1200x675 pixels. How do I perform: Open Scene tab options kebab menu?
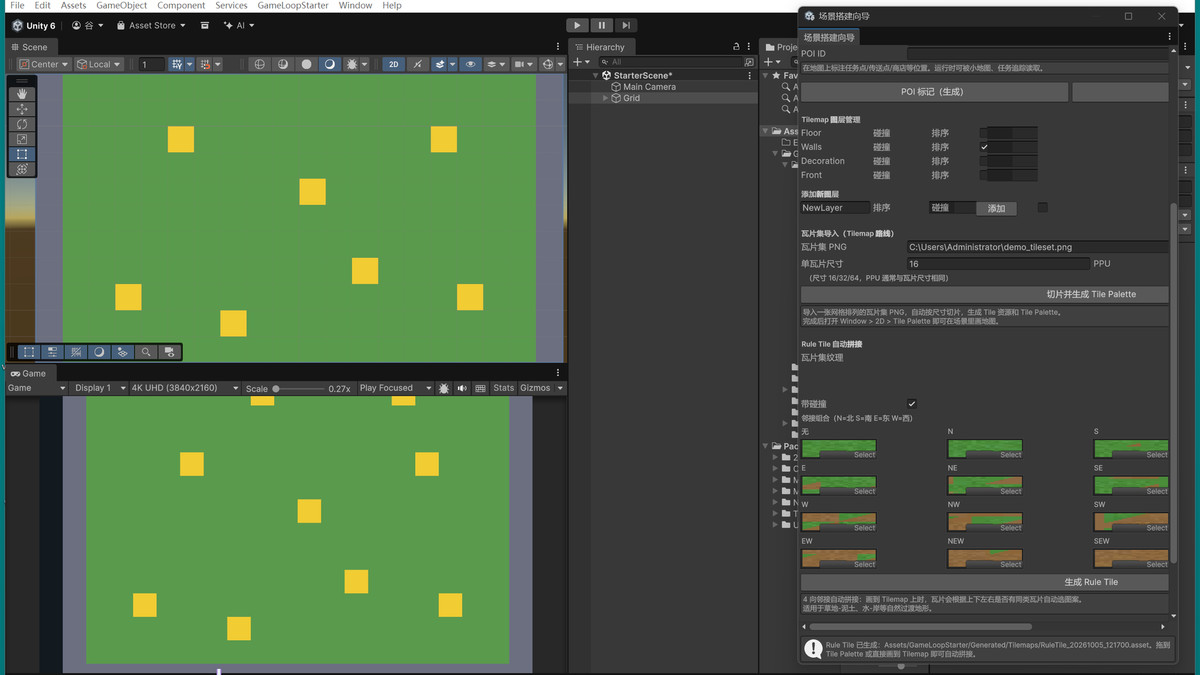click(558, 46)
